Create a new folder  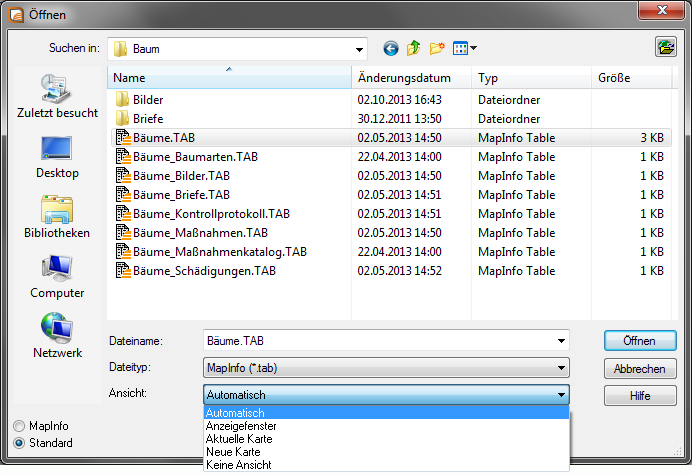point(436,48)
